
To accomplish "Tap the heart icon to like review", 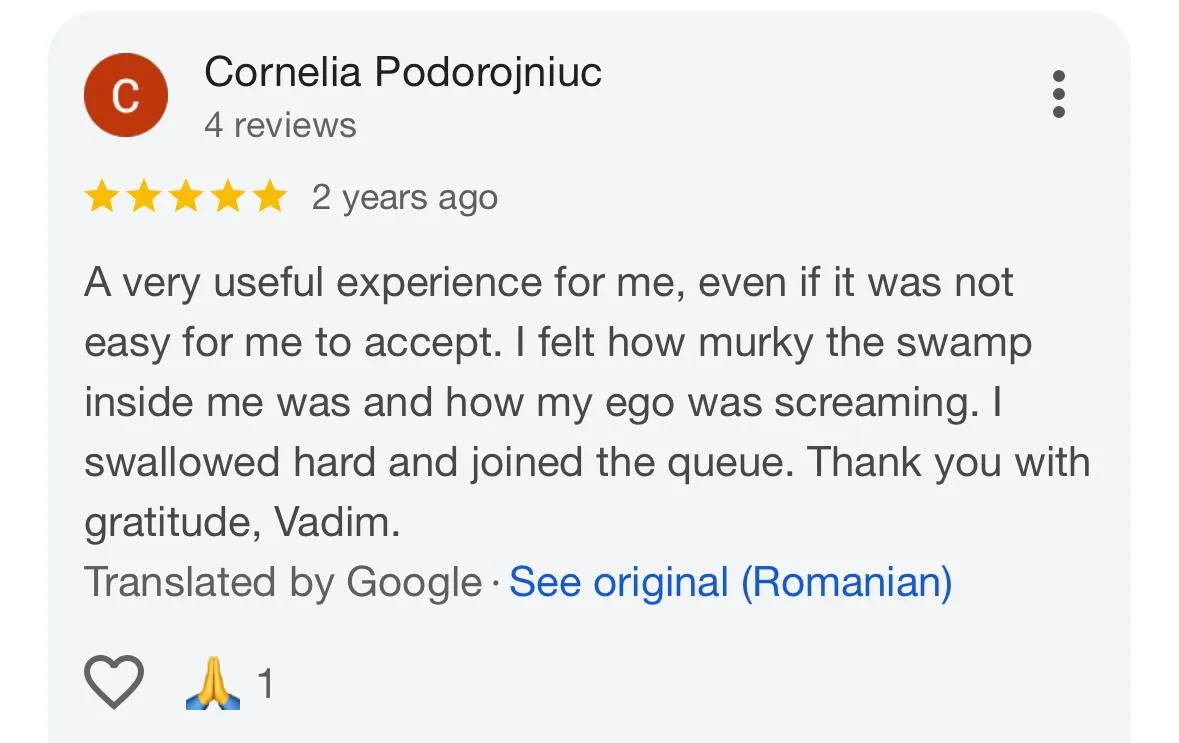I will (114, 683).
